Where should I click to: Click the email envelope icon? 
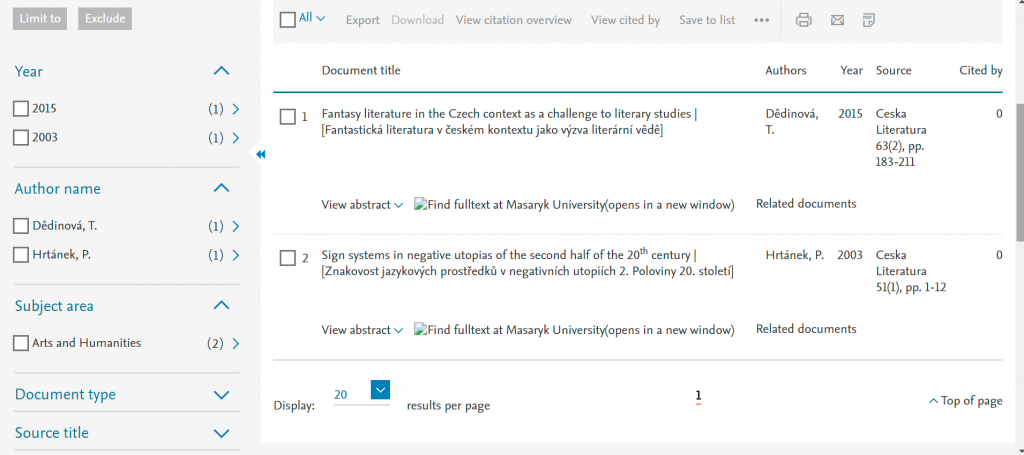[837, 20]
